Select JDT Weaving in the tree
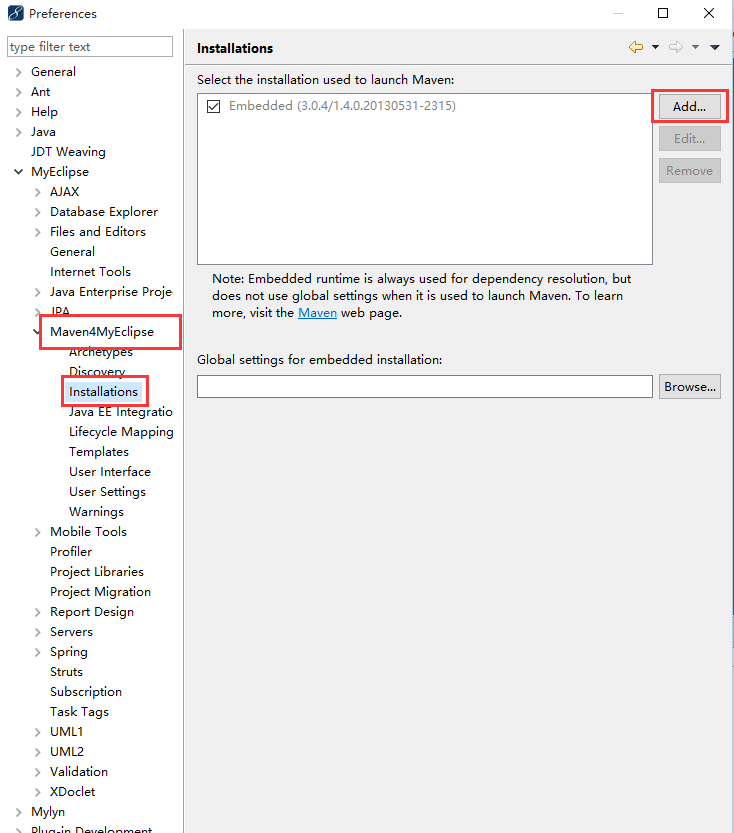The image size is (734, 833). (68, 152)
